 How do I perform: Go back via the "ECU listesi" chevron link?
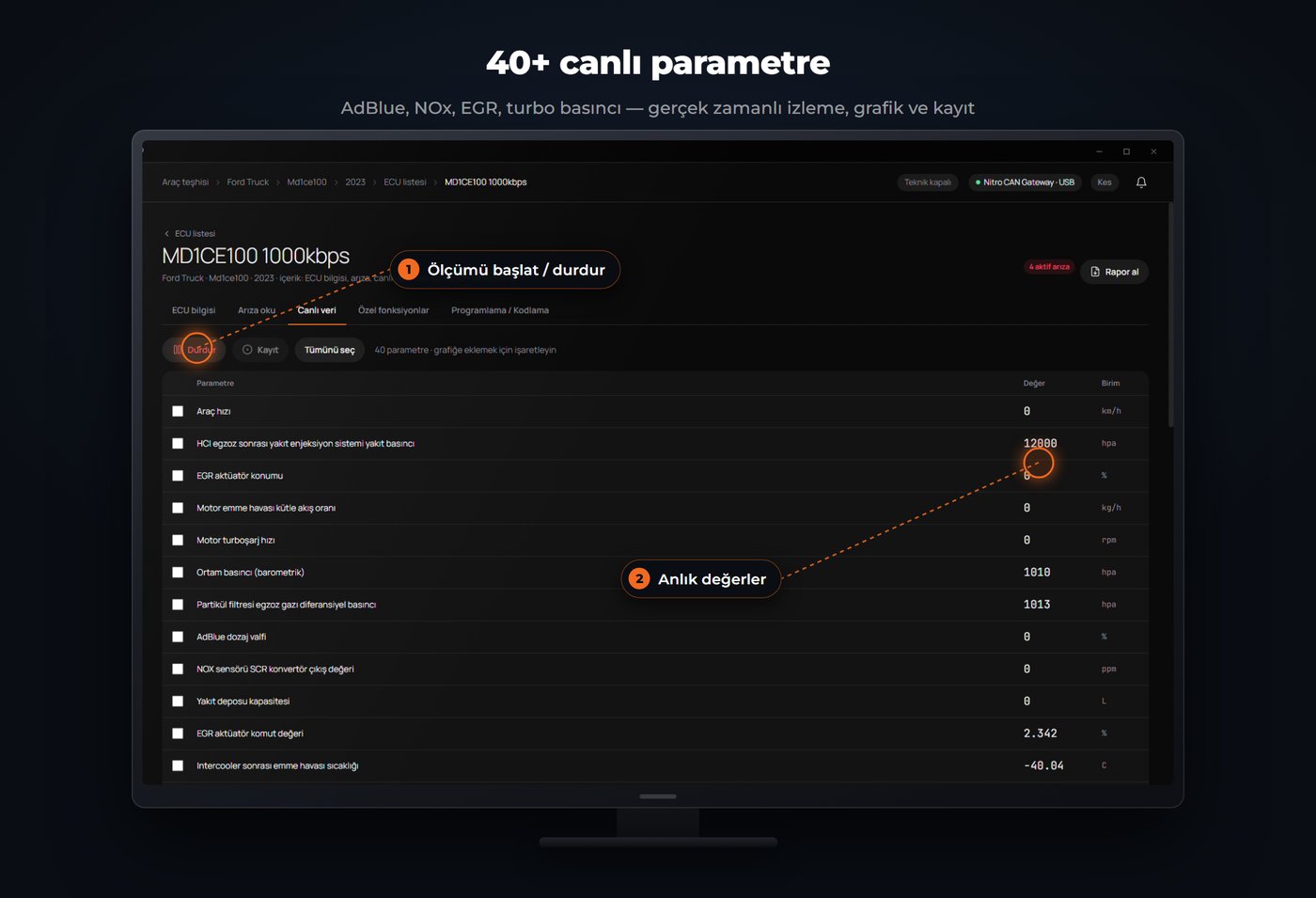pyautogui.click(x=190, y=233)
